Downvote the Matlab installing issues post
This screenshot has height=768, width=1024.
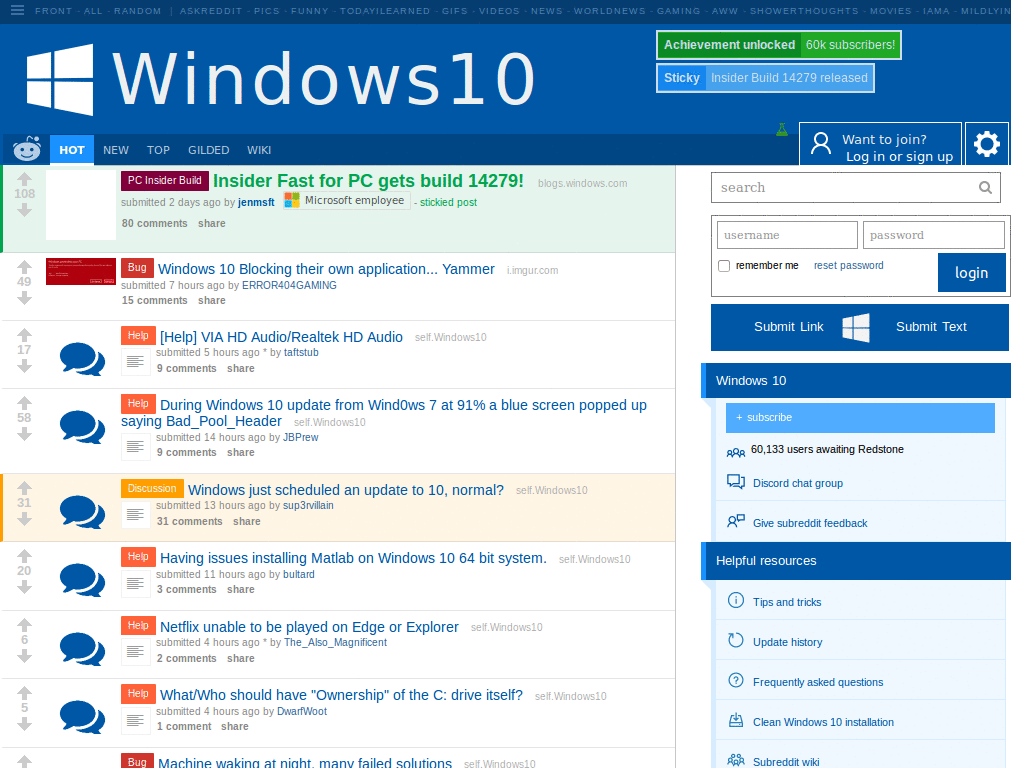coord(24,587)
